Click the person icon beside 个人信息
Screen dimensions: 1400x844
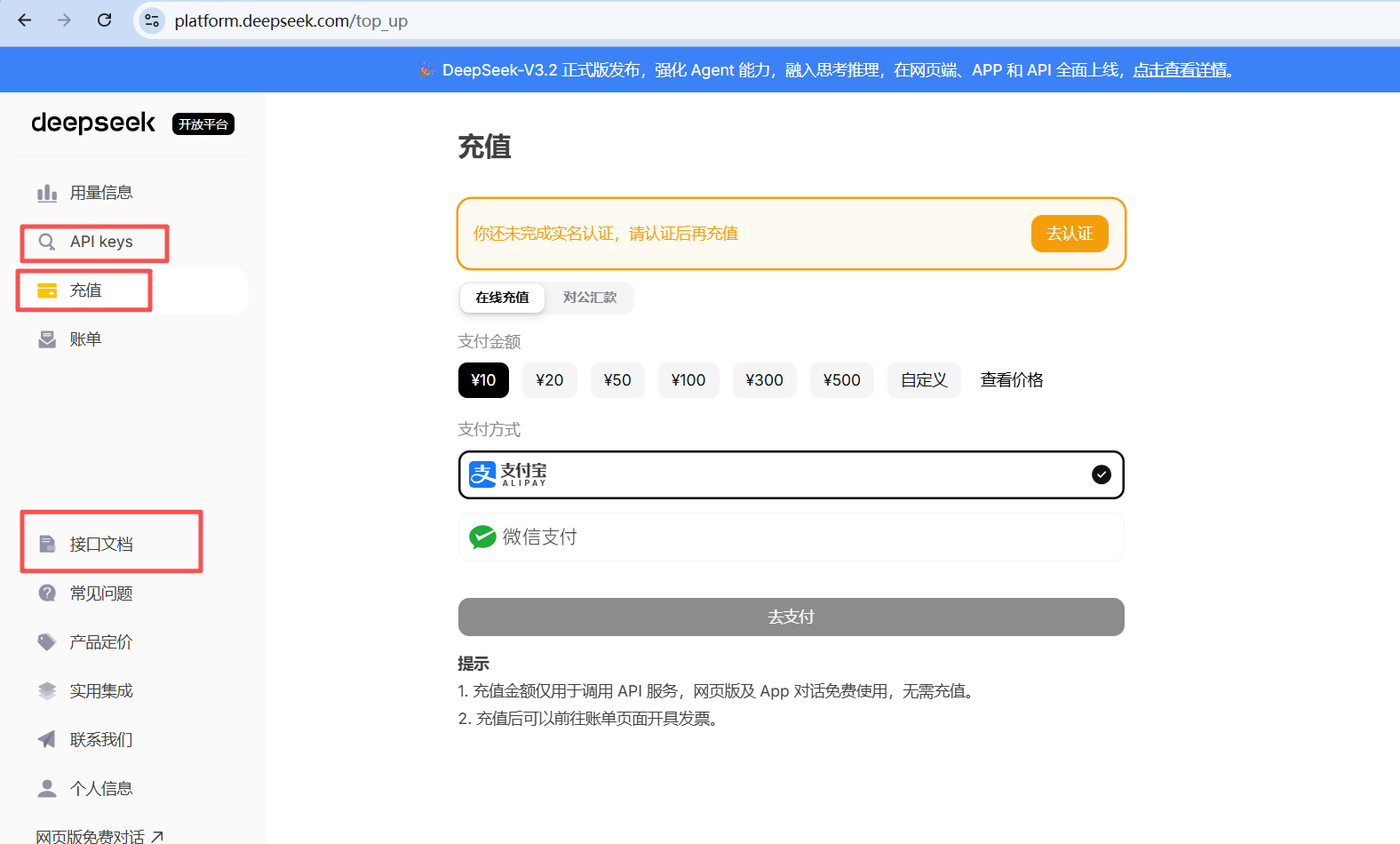coord(47,788)
